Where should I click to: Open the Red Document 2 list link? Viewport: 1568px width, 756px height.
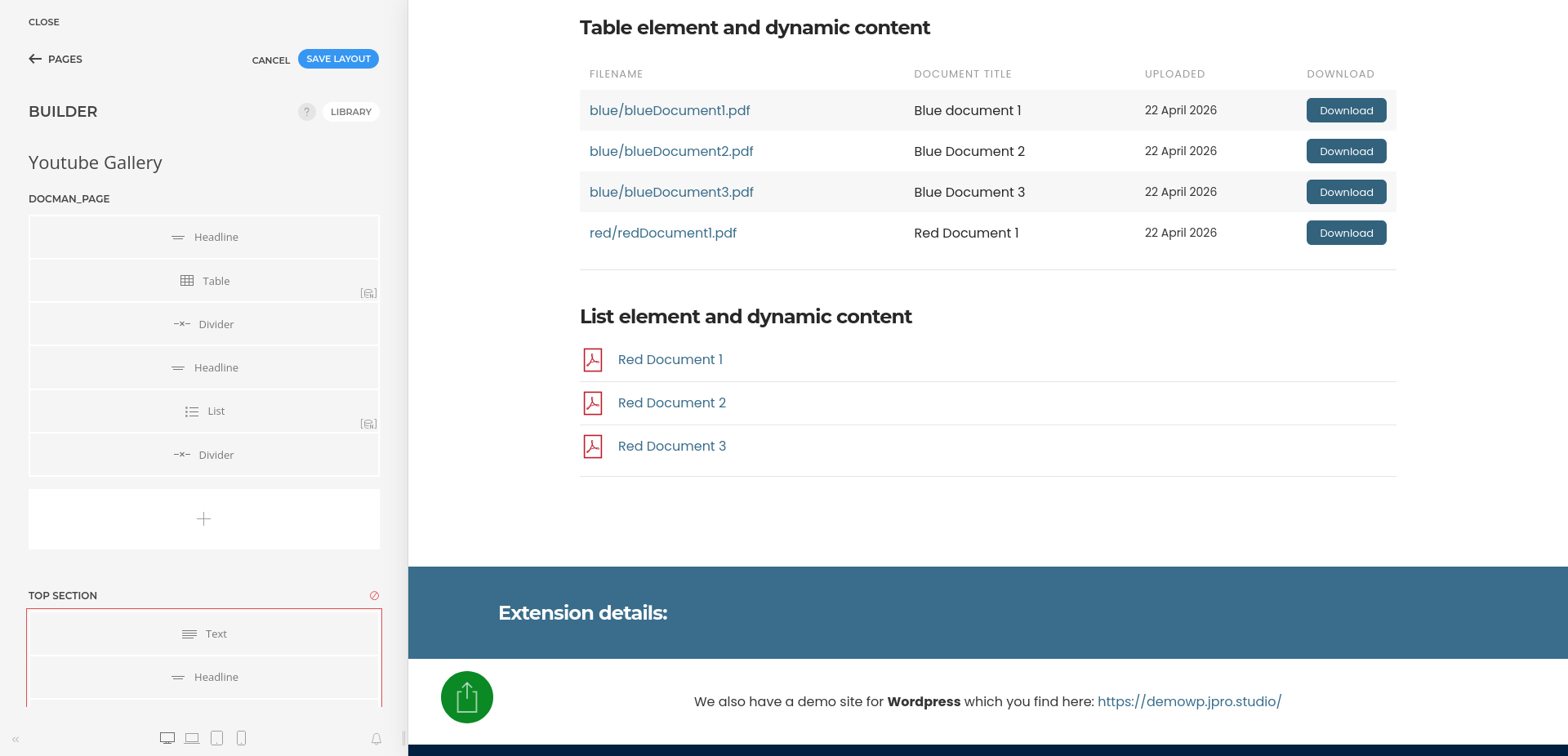click(x=671, y=402)
